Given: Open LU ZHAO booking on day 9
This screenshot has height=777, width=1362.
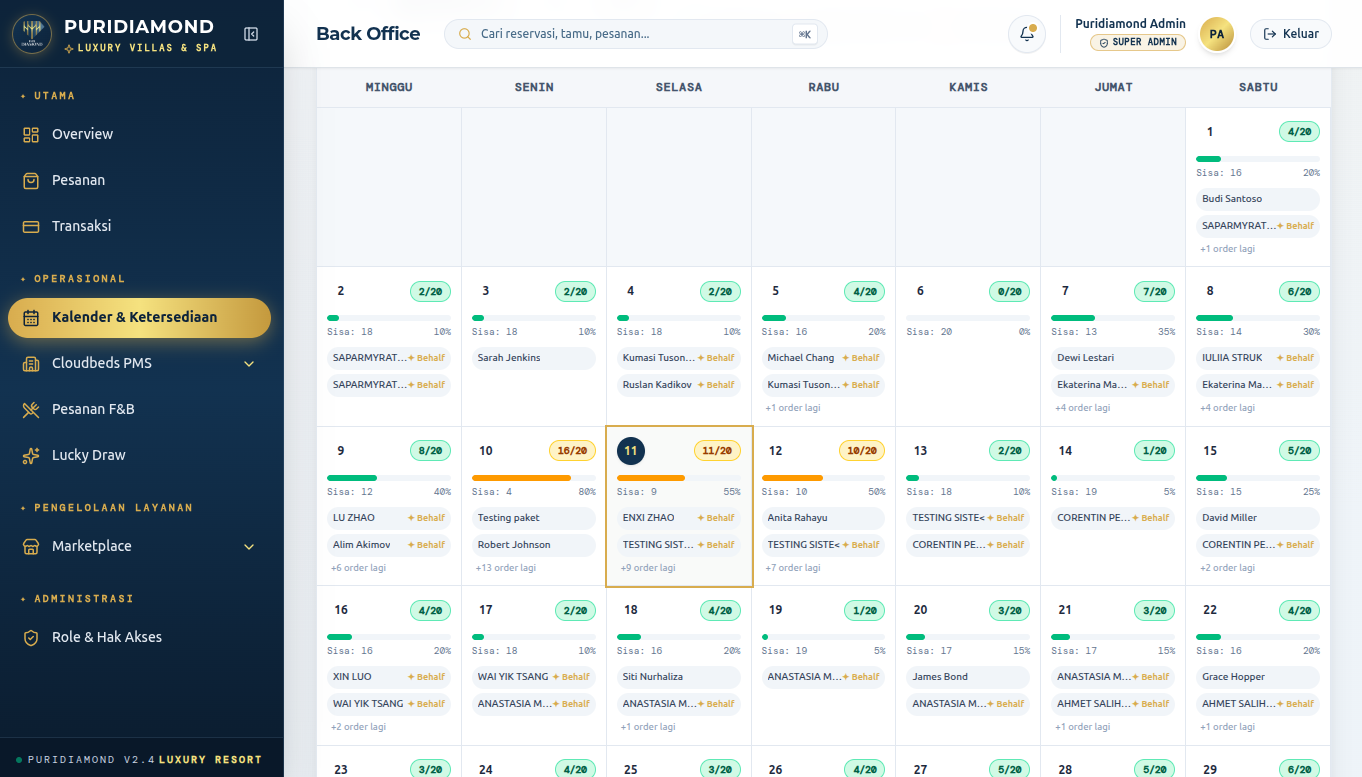Looking at the screenshot, I should [389, 518].
